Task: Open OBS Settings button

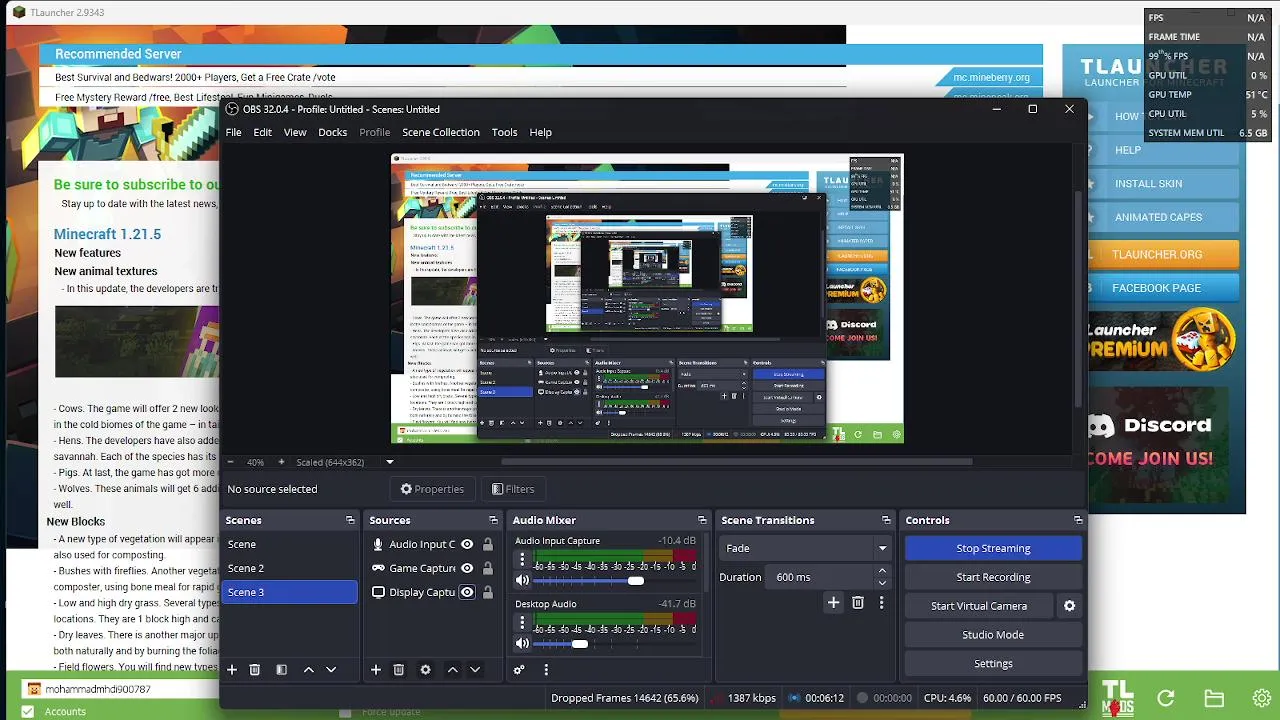Action: tap(993, 664)
